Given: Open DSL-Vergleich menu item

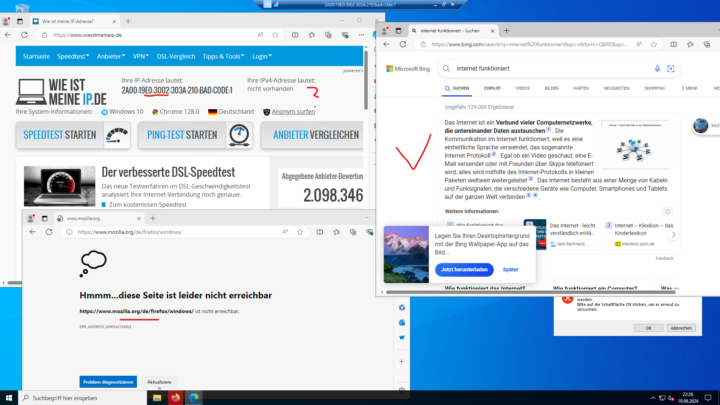Looking at the screenshot, I should point(176,56).
